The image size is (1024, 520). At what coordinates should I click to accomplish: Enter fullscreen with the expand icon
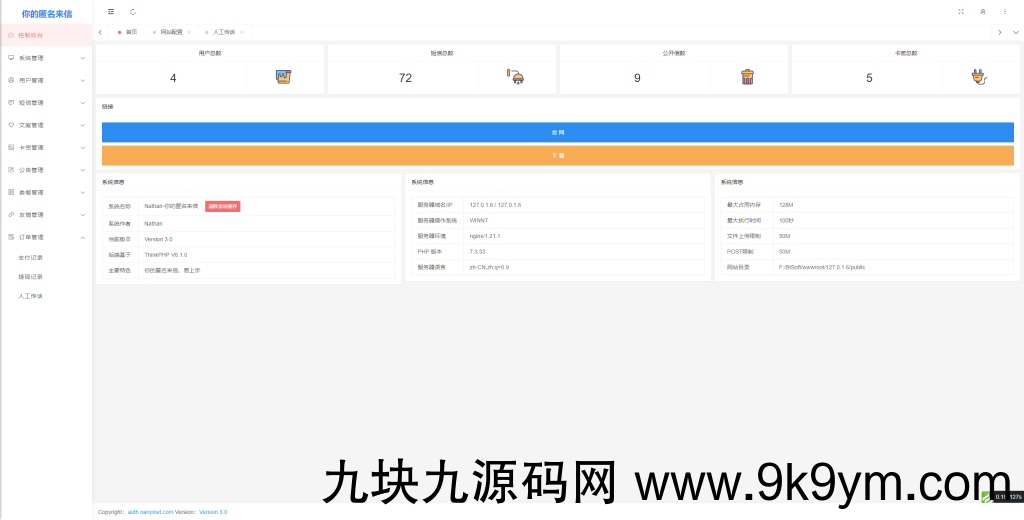(x=961, y=12)
